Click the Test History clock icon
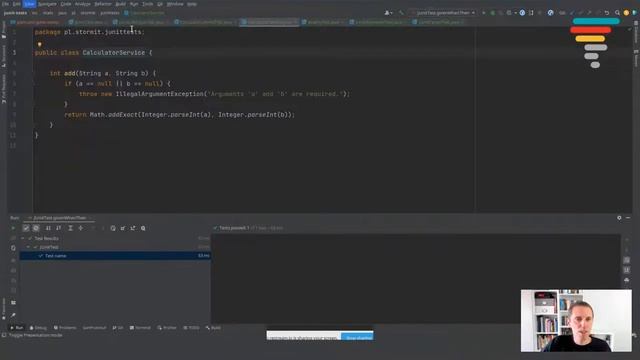 [x=113, y=228]
